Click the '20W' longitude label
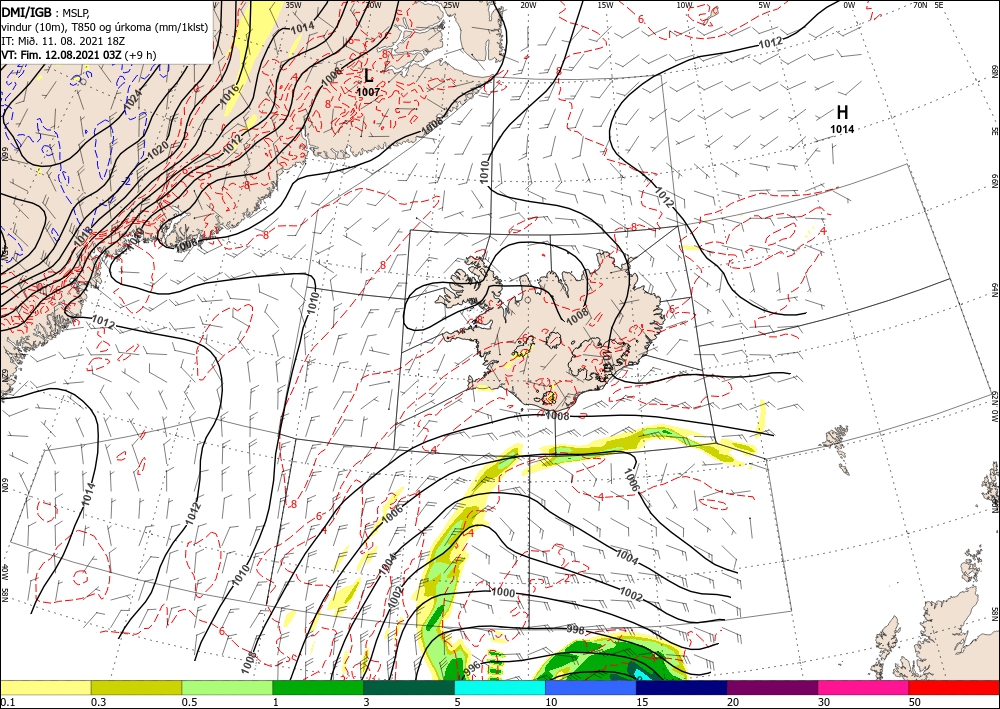This screenshot has height=709, width=1000. pyautogui.click(x=528, y=5)
